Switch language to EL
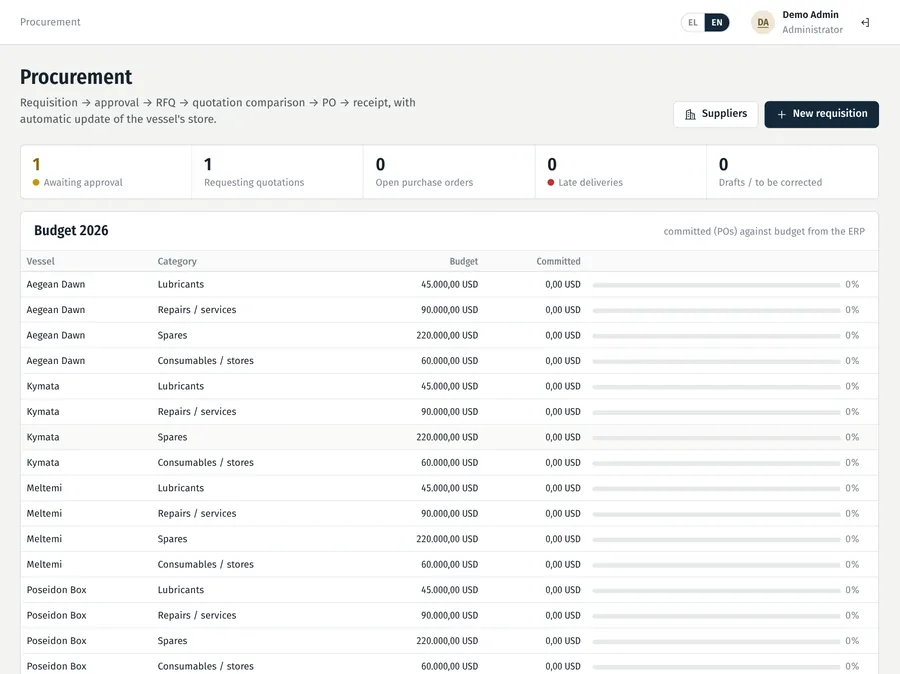900x674 pixels. 693,22
